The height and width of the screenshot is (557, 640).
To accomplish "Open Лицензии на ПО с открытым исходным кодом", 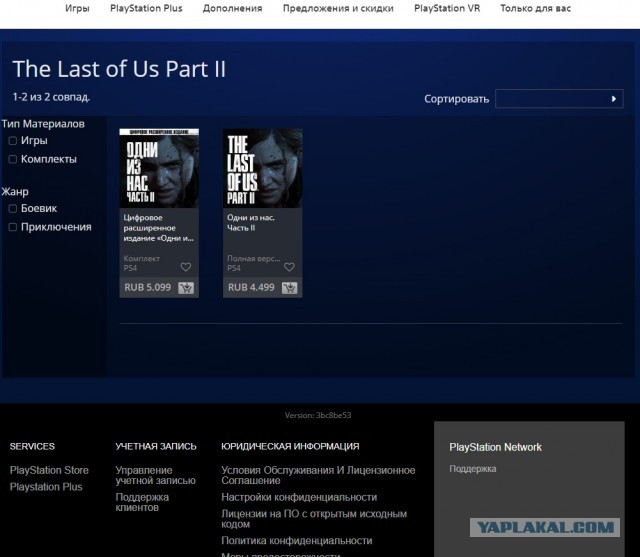I will (x=314, y=519).
